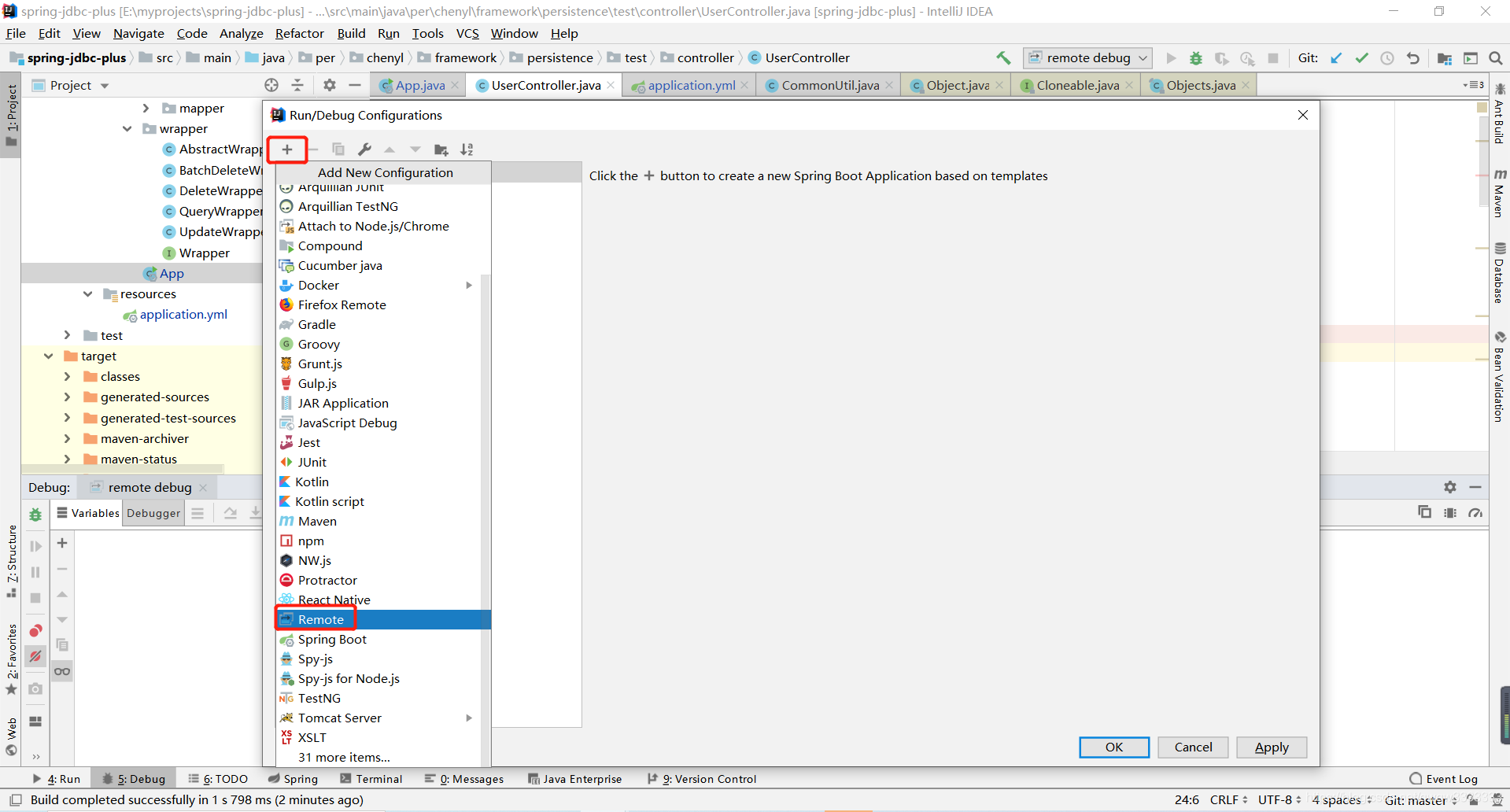This screenshot has width=1510, height=812.
Task: Select JUnit configuration type
Action: coord(383,462)
